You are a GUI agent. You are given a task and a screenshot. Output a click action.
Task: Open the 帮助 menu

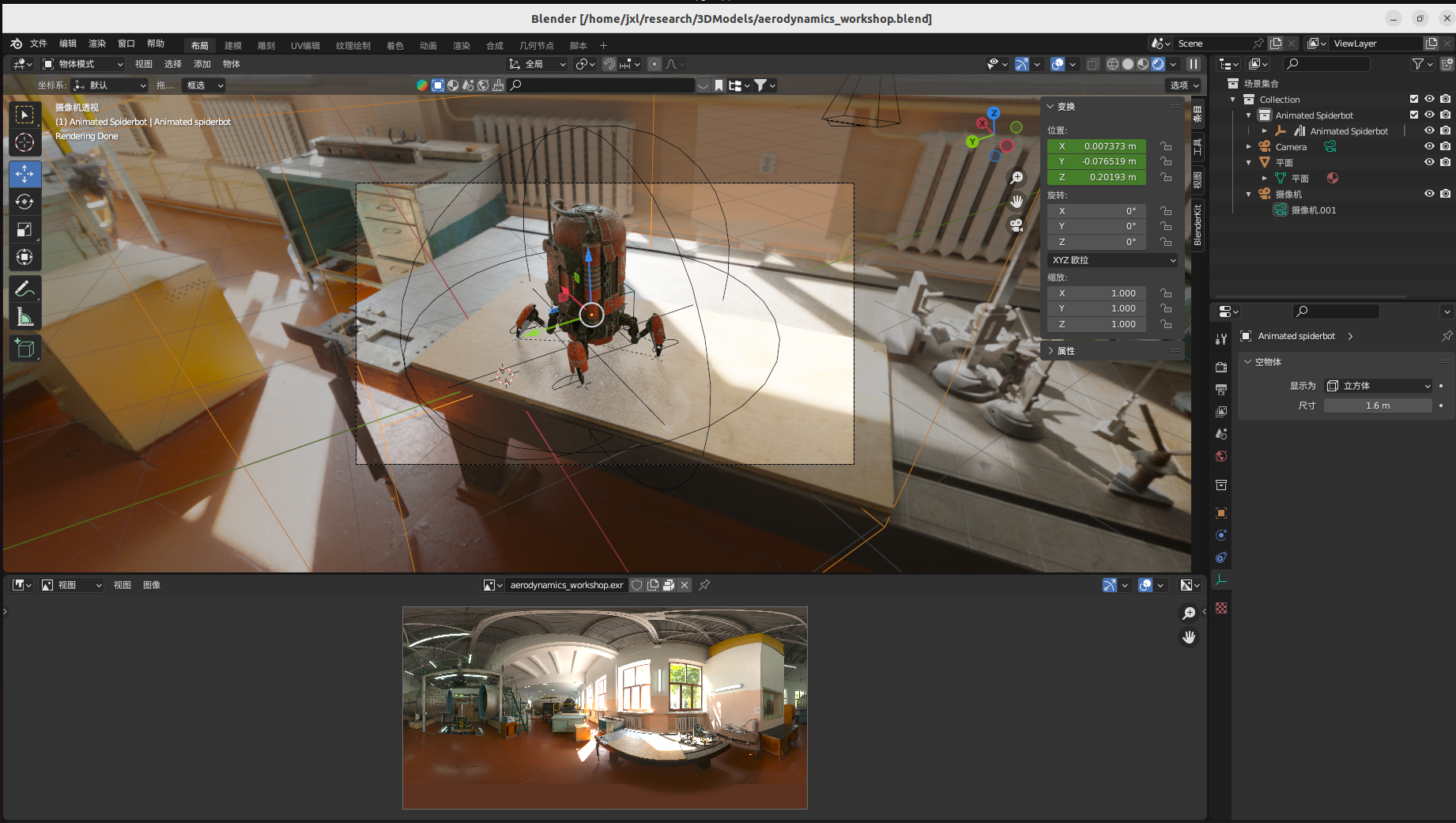(x=156, y=43)
